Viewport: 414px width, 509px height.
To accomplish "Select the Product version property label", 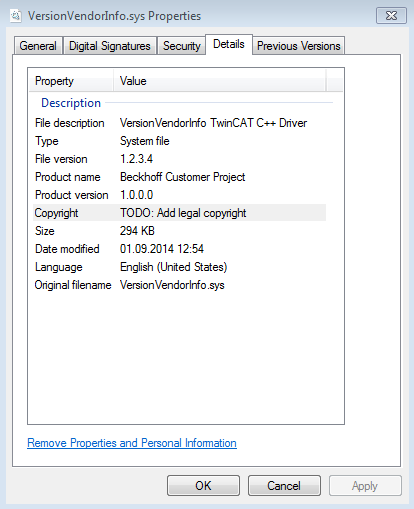I will coord(72,195).
